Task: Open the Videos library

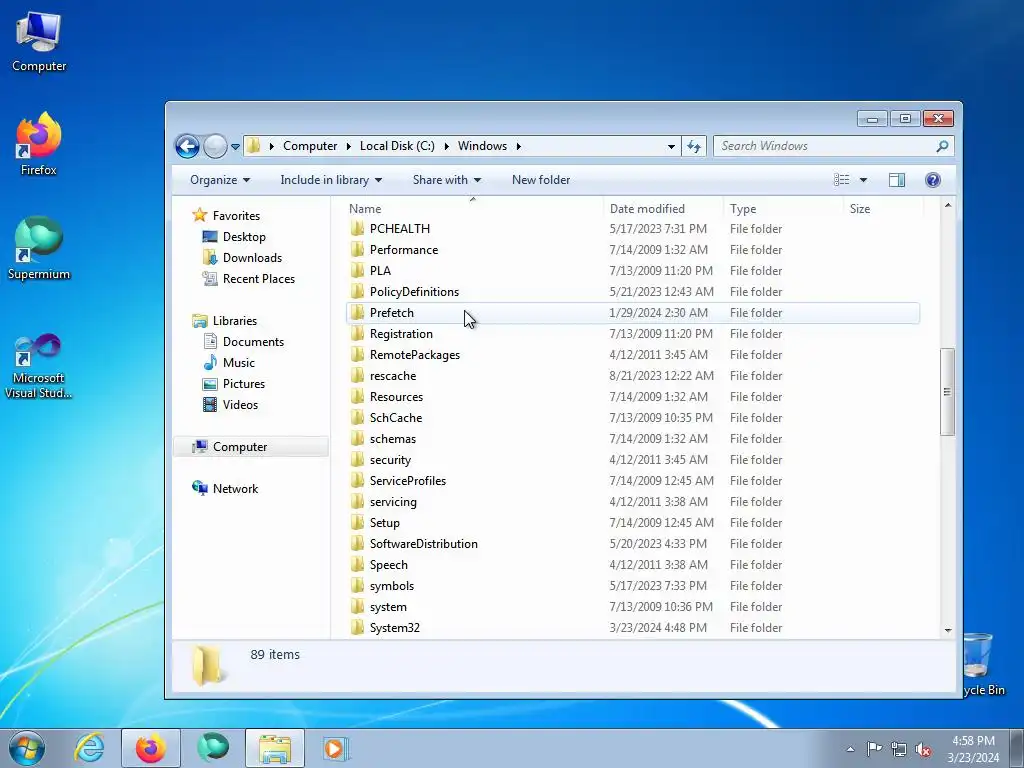Action: 230,405
